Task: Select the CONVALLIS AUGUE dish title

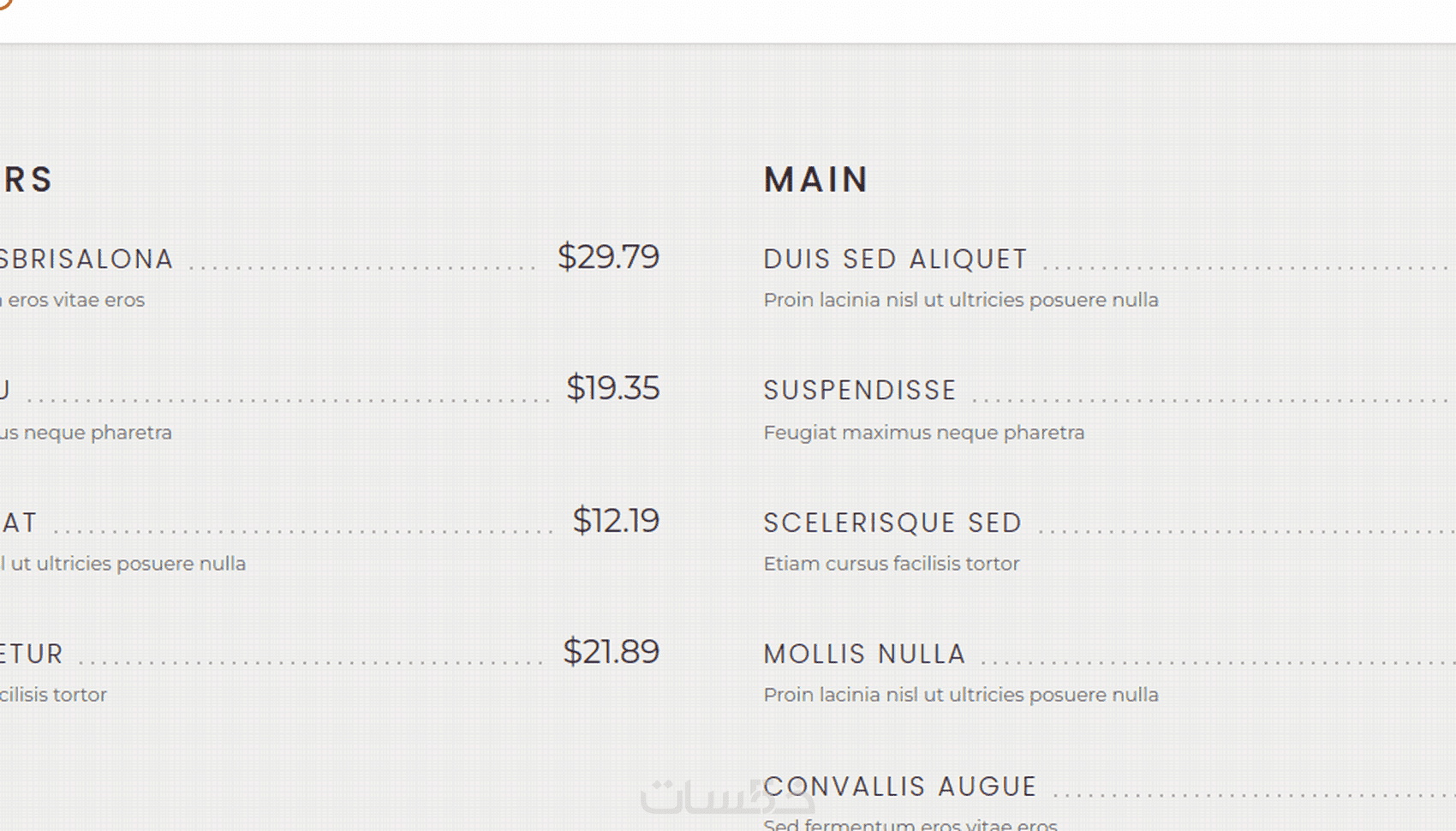Action: click(900, 786)
